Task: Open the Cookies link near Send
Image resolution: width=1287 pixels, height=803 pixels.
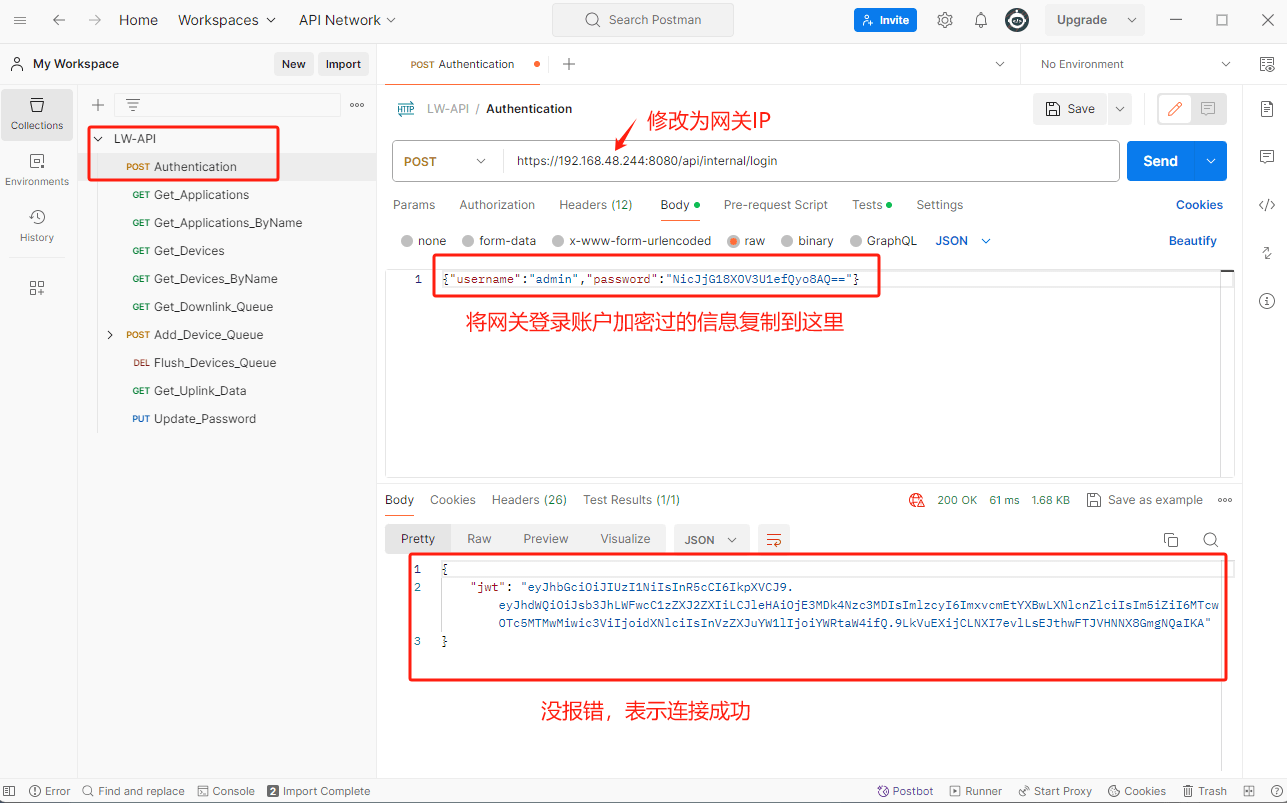Action: coord(1199,205)
